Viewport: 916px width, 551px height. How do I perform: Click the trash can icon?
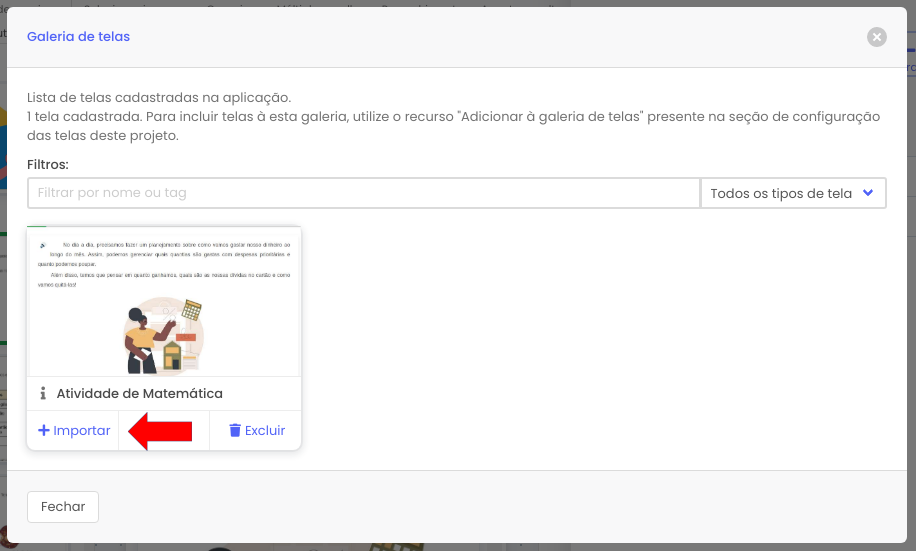point(235,431)
